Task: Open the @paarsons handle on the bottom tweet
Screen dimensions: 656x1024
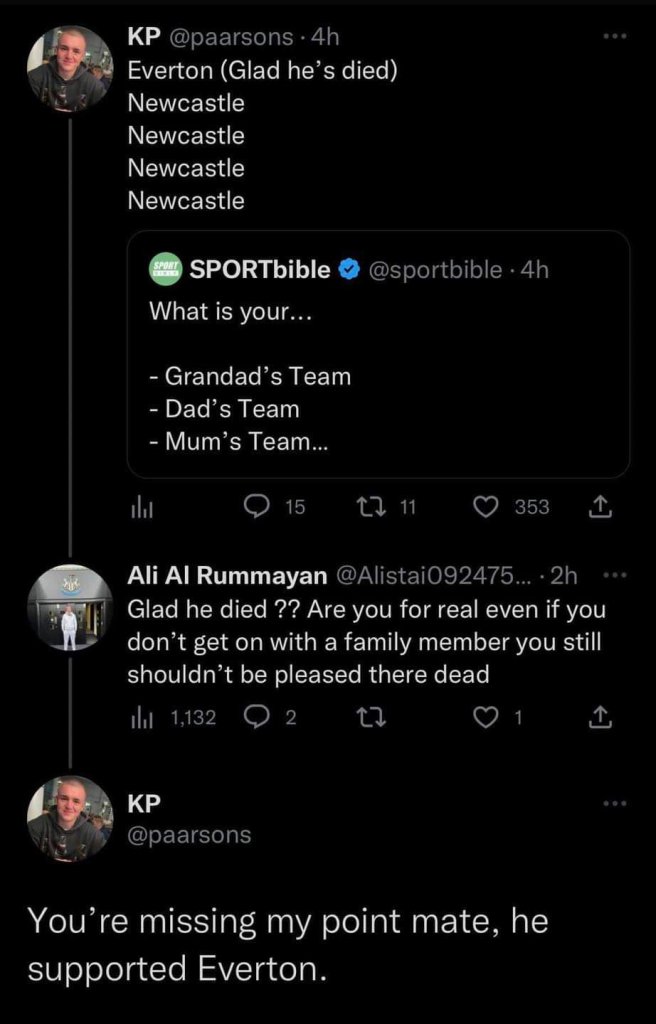Action: 189,834
